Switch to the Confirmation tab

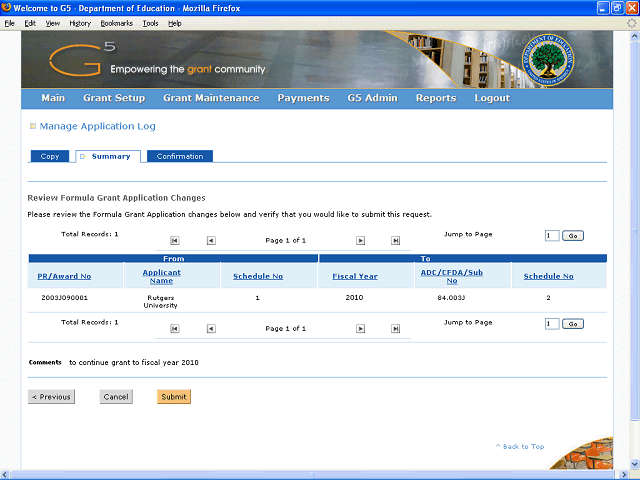[x=180, y=156]
